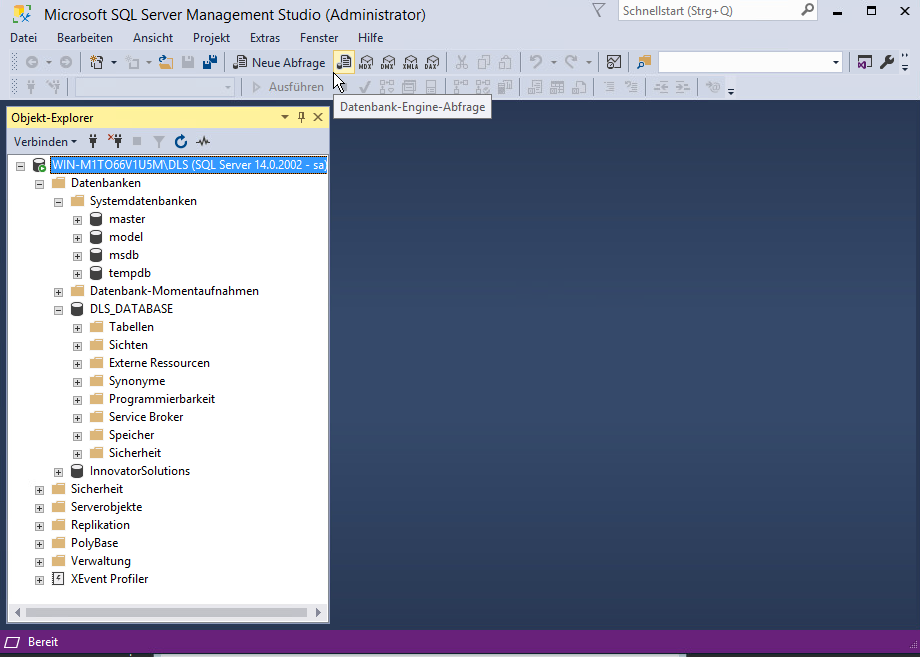
Task: Click the DAX query icon
Action: click(432, 62)
